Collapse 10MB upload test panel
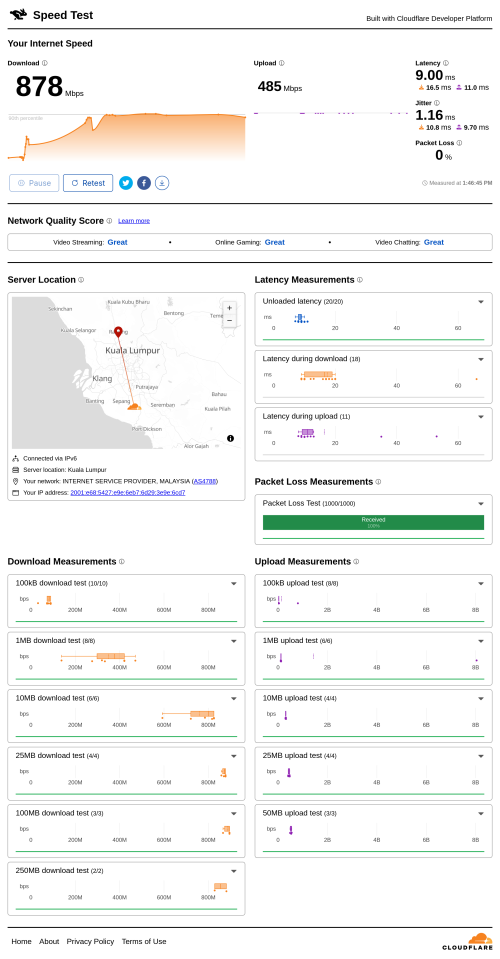The height and width of the screenshot is (959, 500). point(481,698)
